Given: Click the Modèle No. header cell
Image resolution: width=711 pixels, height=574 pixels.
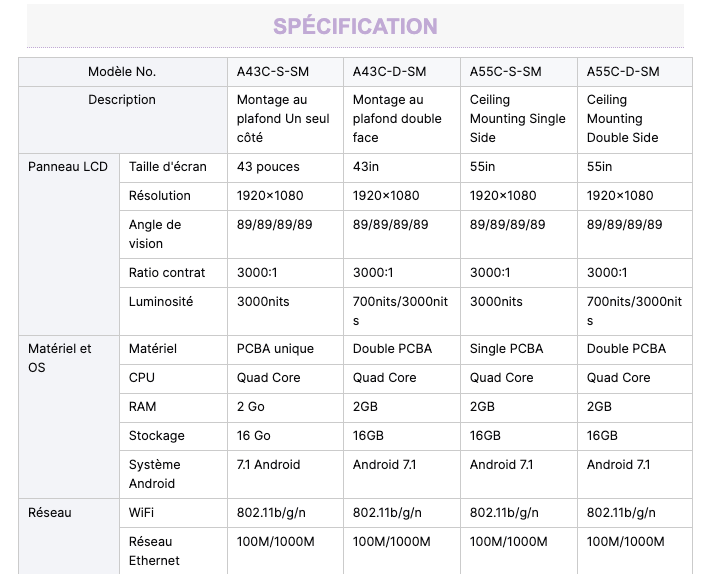Looking at the screenshot, I should click(x=122, y=72).
